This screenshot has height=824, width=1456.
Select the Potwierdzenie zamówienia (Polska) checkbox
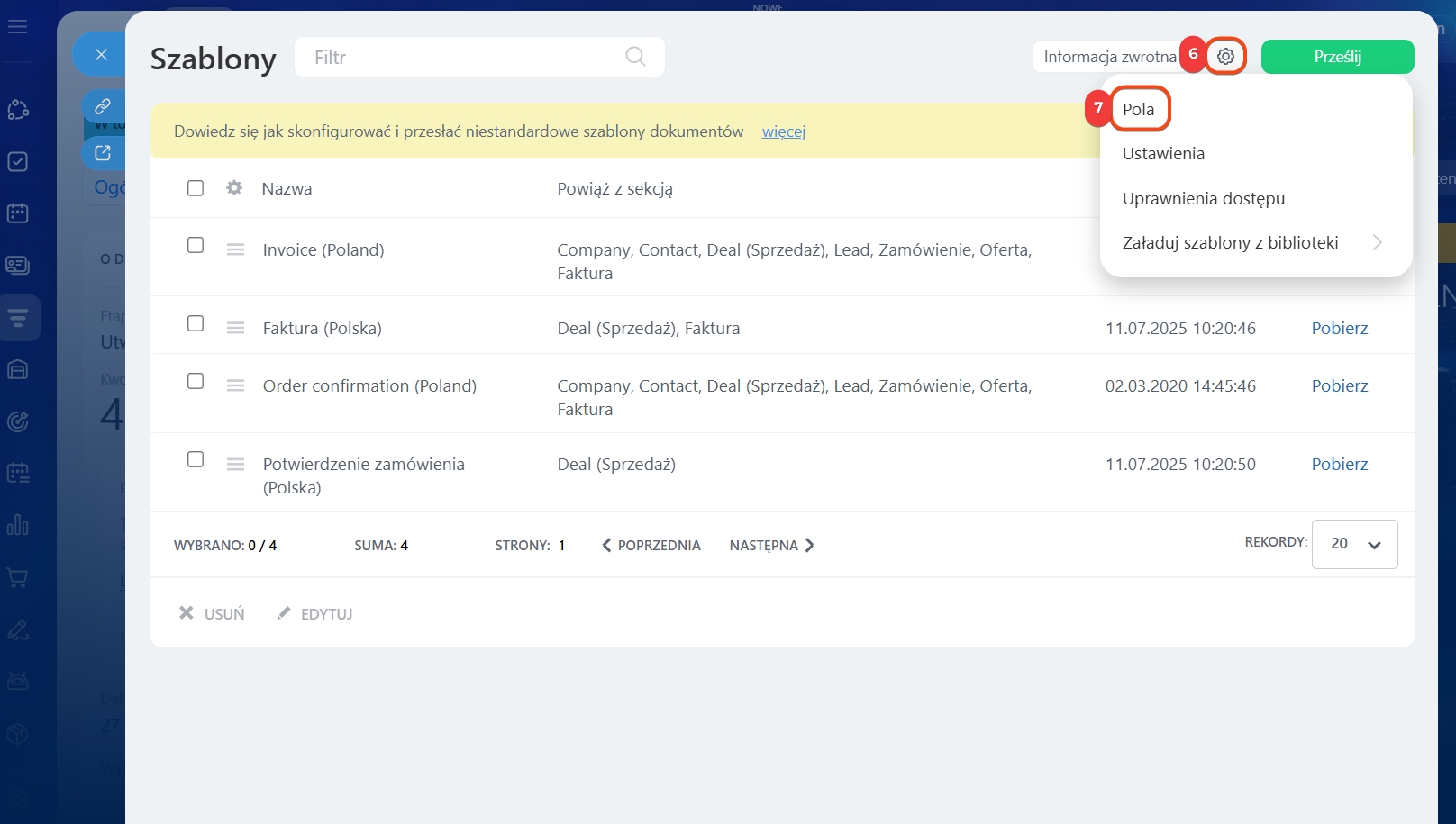point(196,459)
